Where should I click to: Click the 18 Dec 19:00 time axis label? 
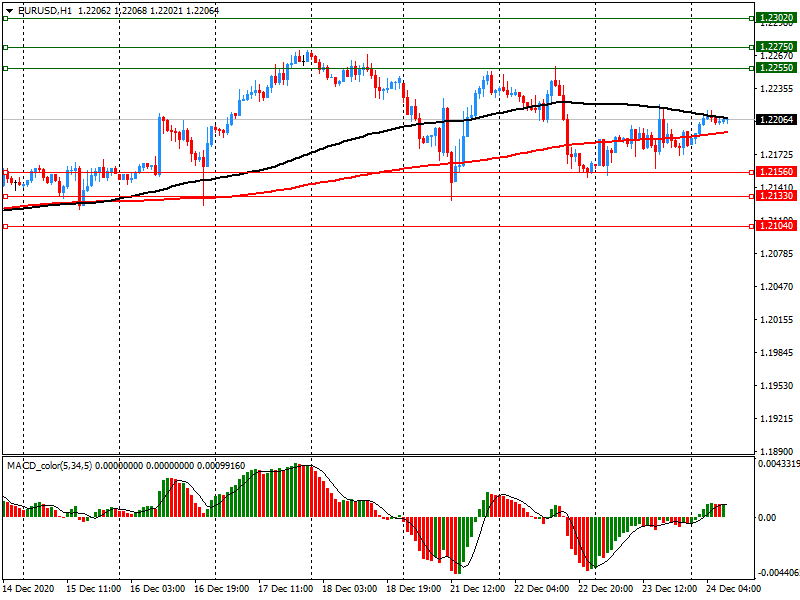pos(413,589)
